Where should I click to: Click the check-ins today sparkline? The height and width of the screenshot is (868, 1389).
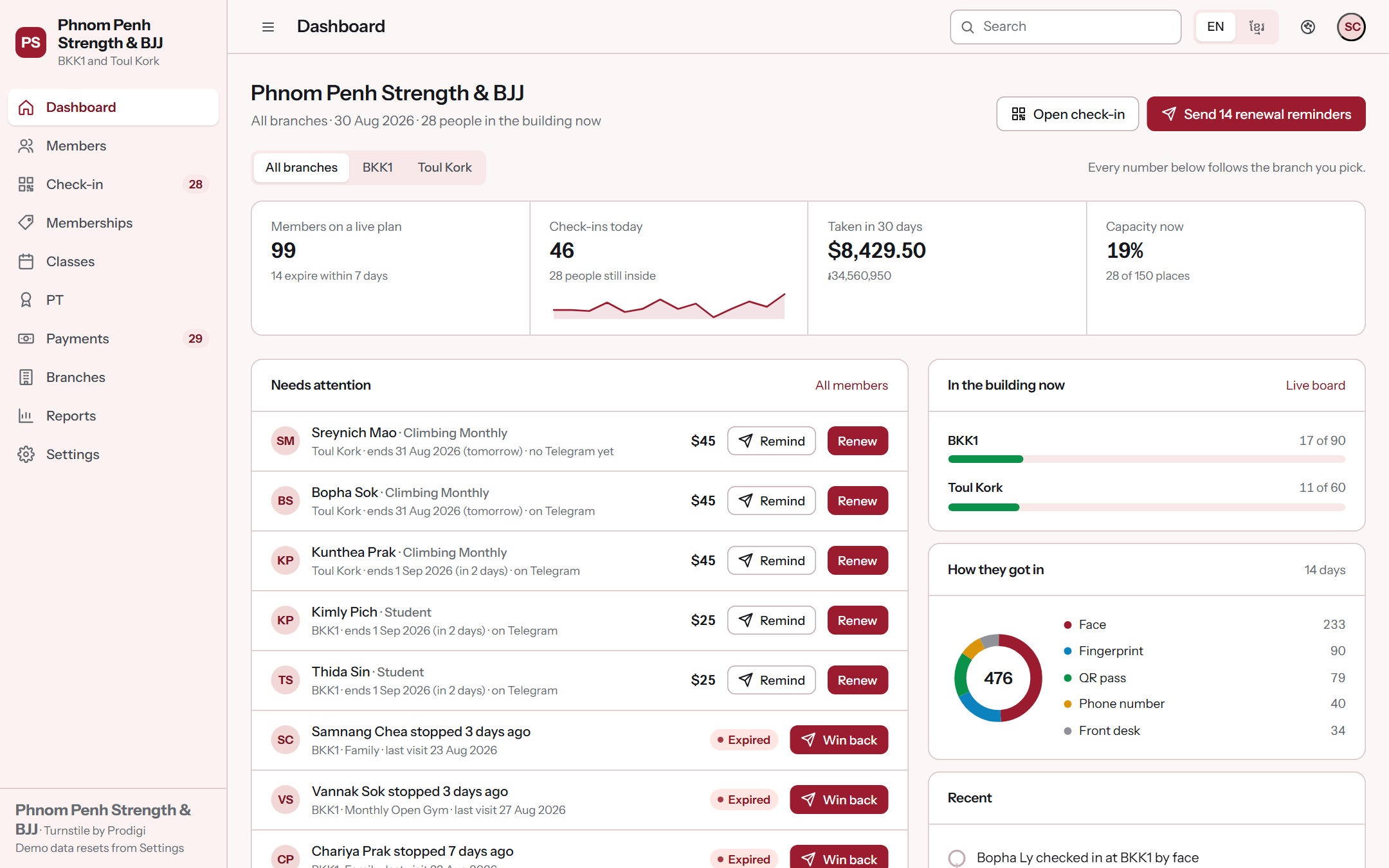point(669,306)
